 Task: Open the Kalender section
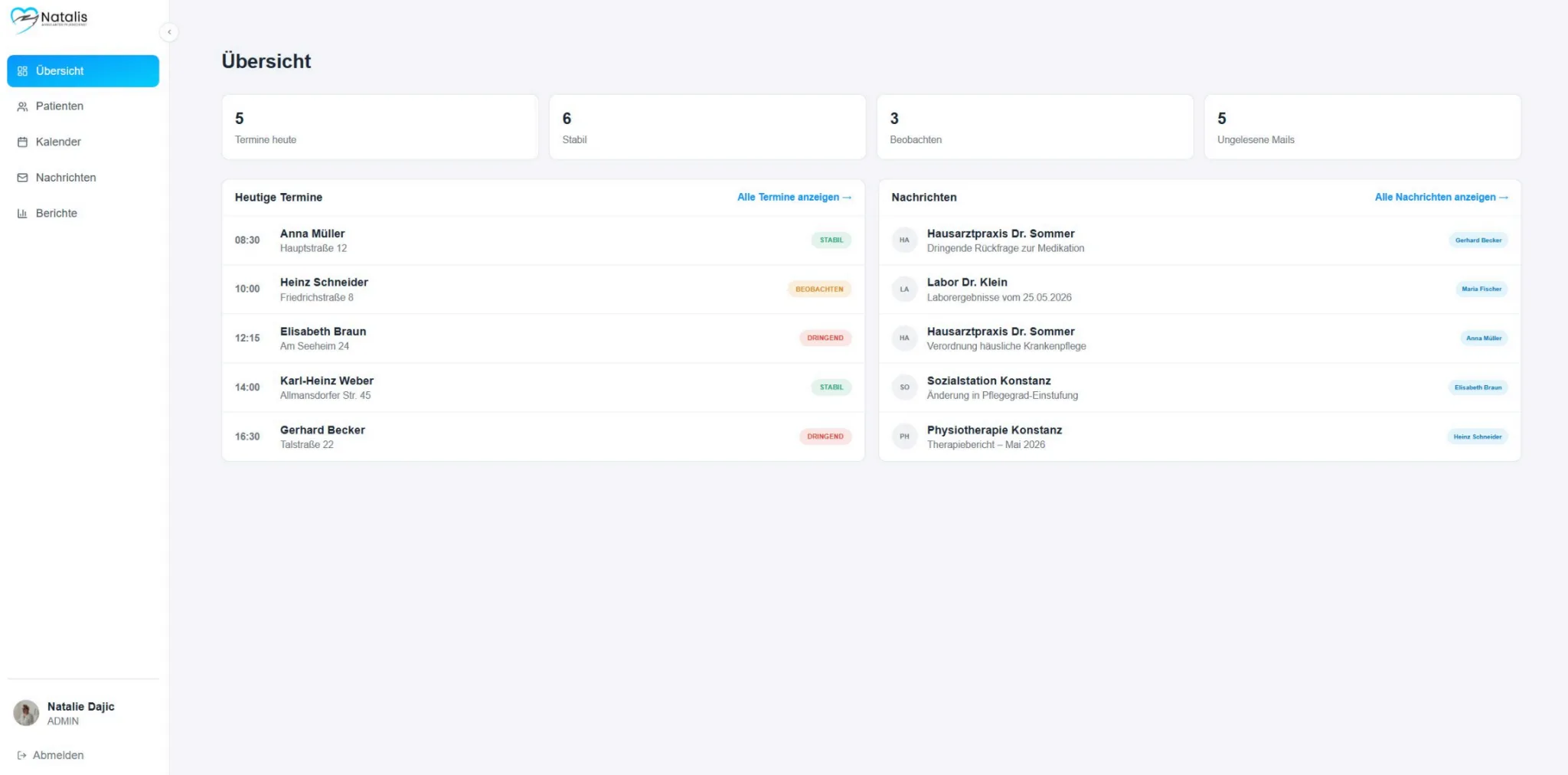click(x=83, y=142)
